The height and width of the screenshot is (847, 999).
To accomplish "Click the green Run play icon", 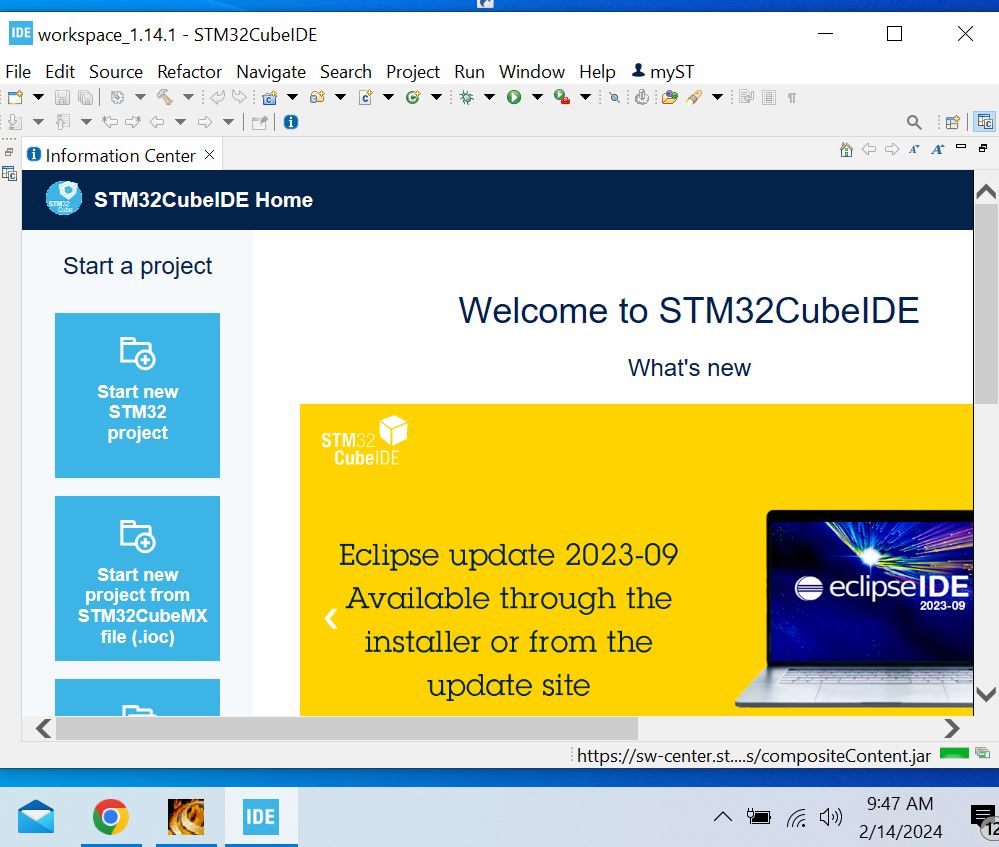I will point(514,98).
